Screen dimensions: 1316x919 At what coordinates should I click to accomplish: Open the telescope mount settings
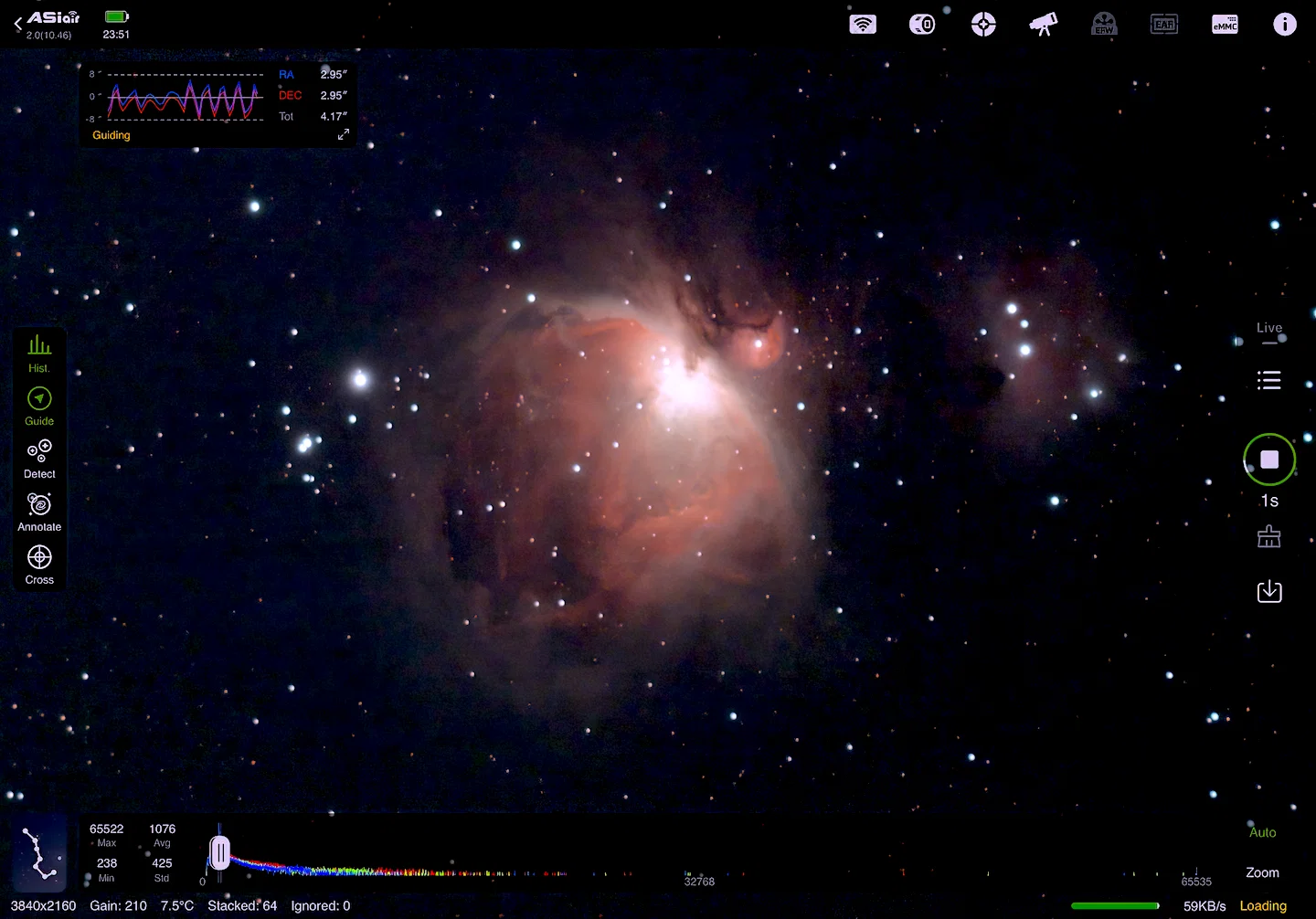(x=1044, y=25)
